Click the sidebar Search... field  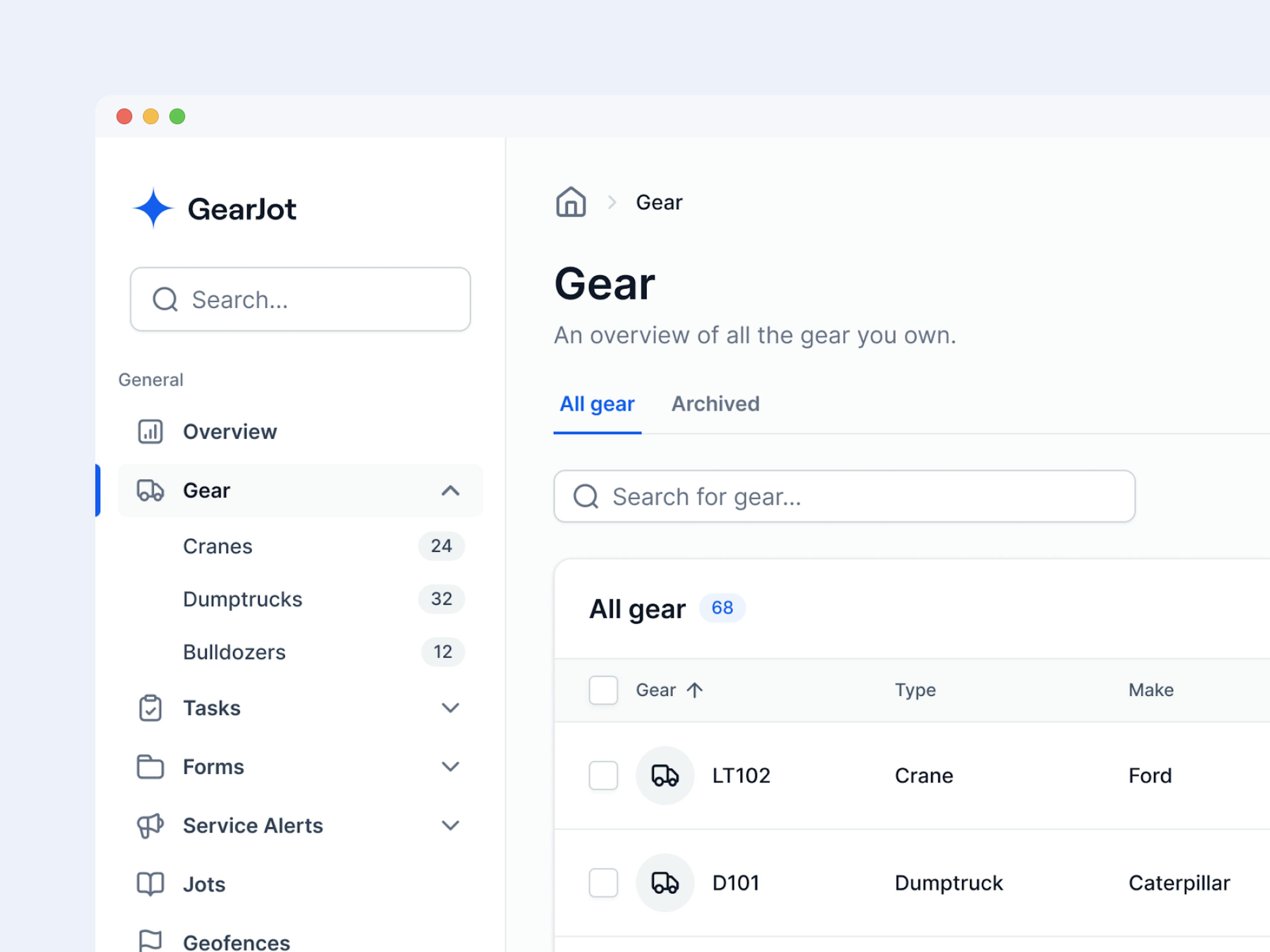tap(300, 299)
